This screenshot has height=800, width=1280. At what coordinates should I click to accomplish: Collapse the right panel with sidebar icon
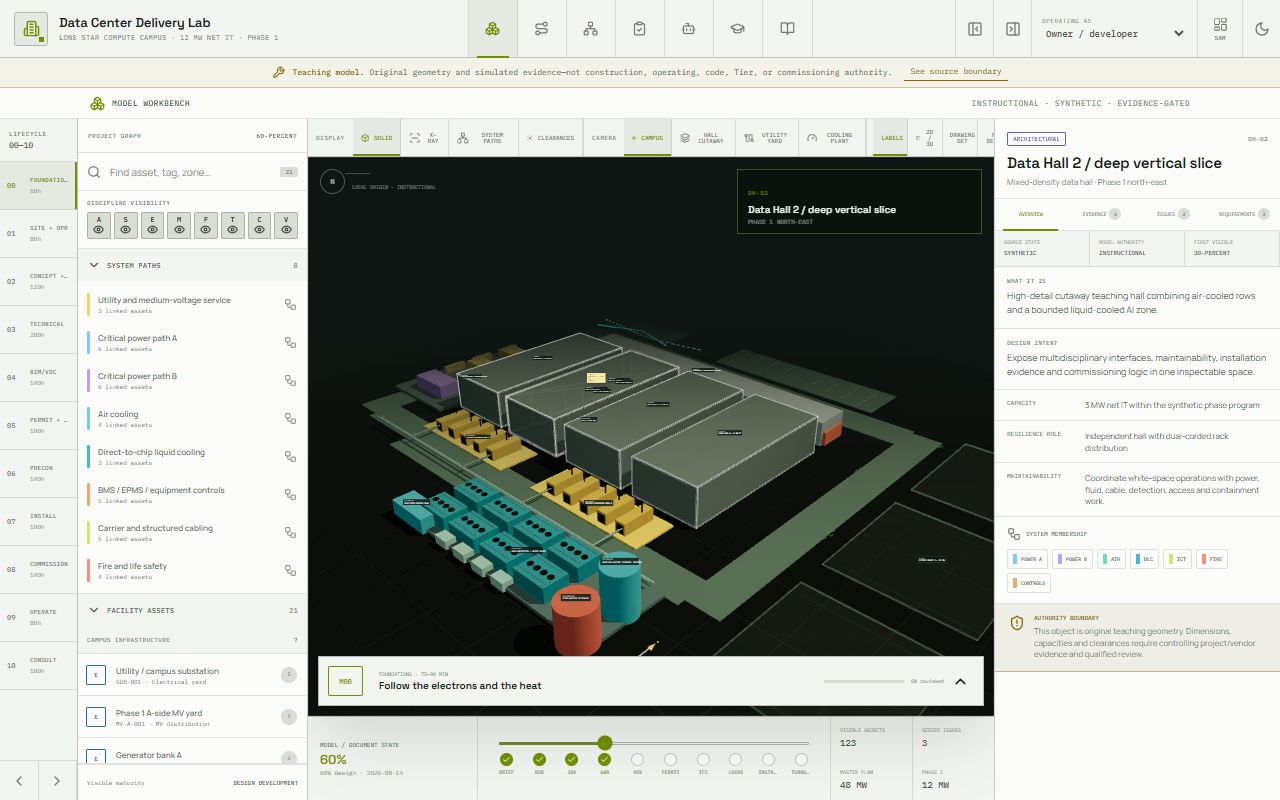click(1012, 29)
